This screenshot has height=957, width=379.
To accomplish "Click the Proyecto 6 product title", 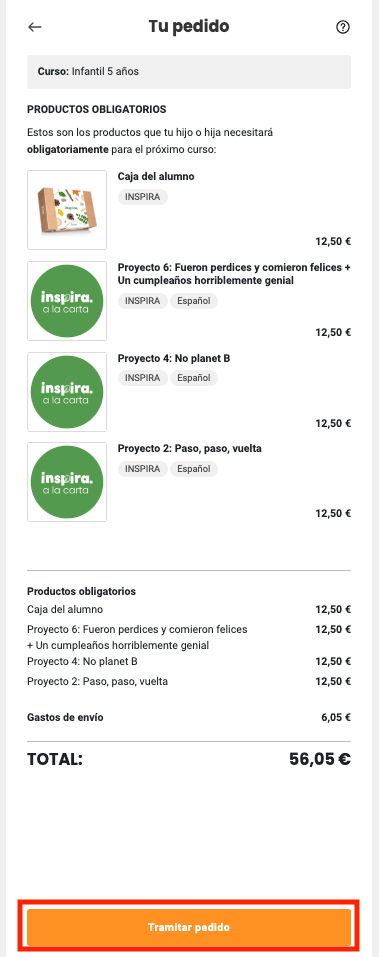I will tap(234, 274).
